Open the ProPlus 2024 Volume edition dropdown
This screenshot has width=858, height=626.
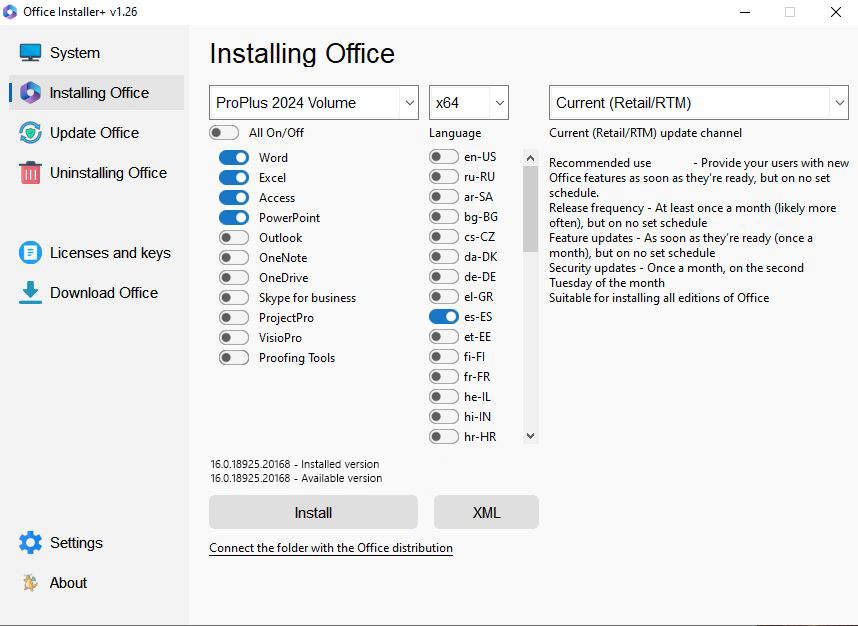tap(314, 102)
